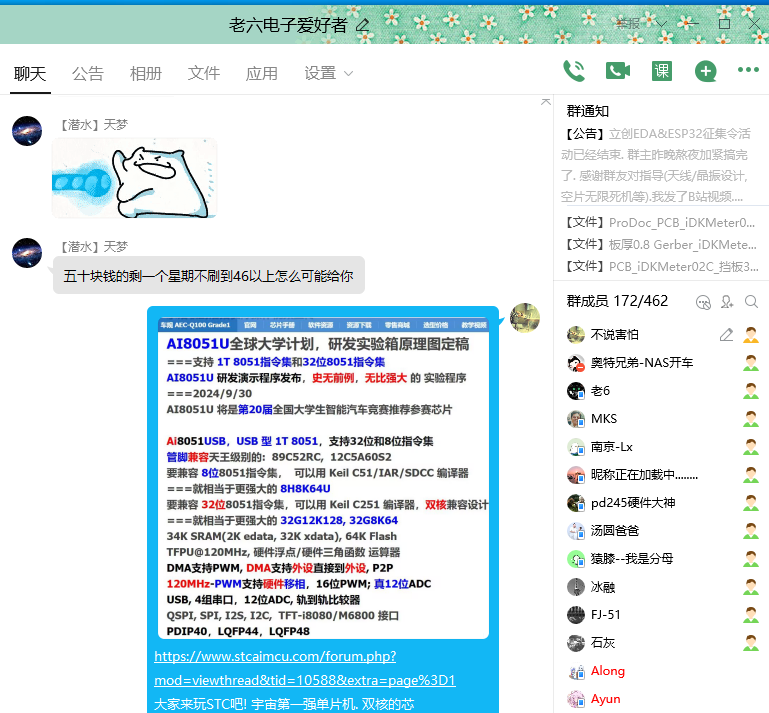Click the 群通知 heading
The height and width of the screenshot is (713, 769).
(x=588, y=111)
